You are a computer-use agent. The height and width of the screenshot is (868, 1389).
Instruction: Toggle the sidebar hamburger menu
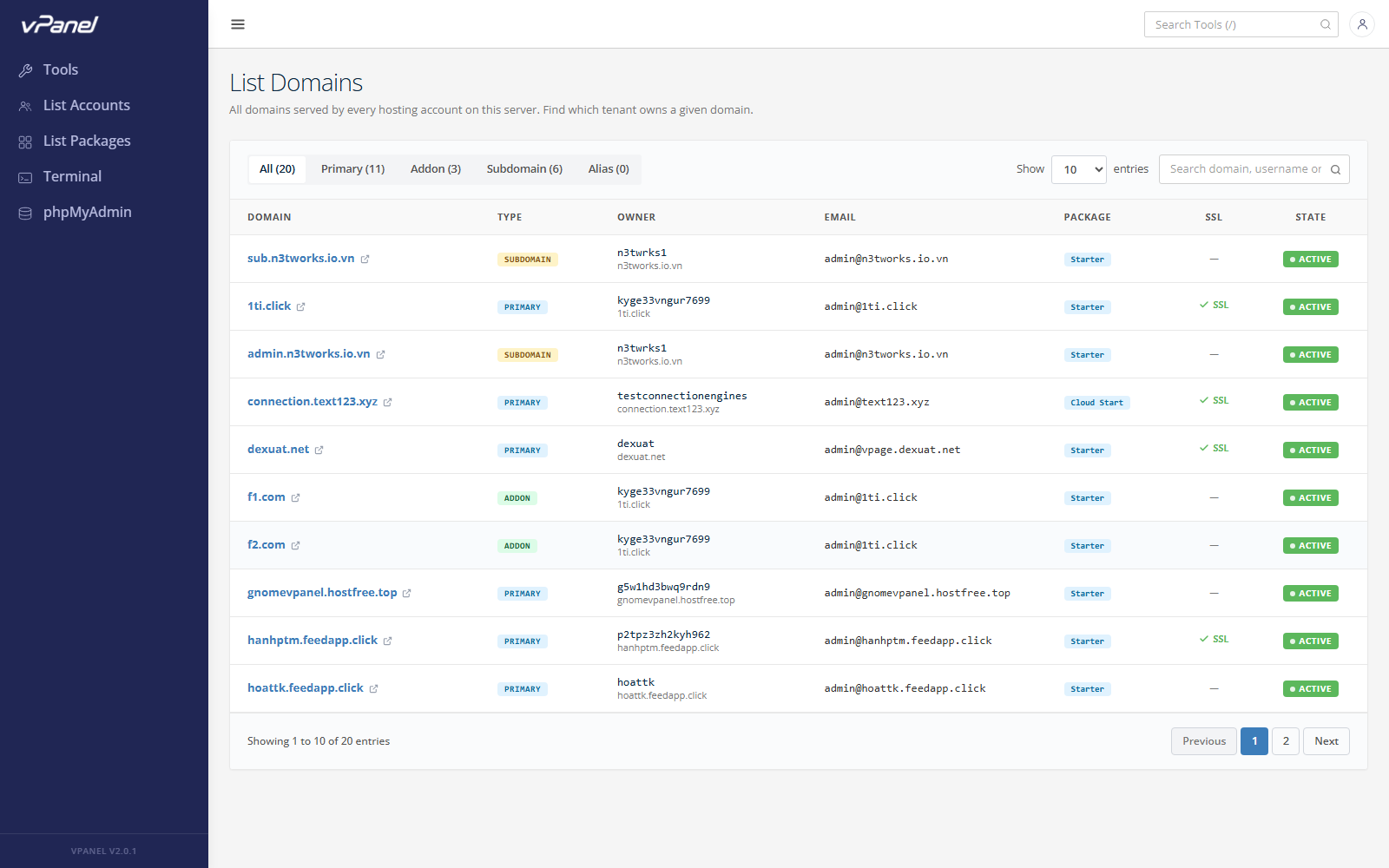click(238, 24)
